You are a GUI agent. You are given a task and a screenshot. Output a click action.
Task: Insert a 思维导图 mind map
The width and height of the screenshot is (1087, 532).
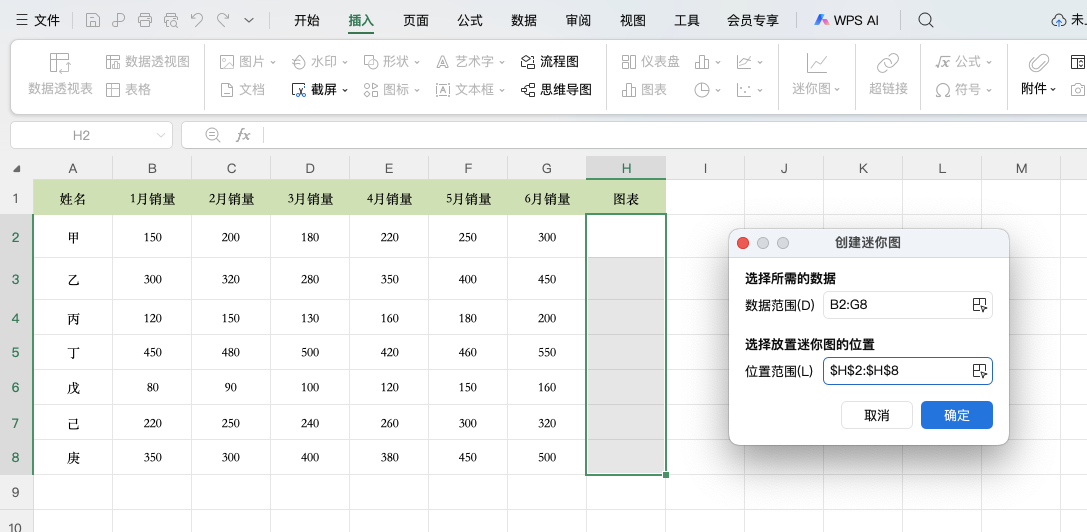(557, 89)
